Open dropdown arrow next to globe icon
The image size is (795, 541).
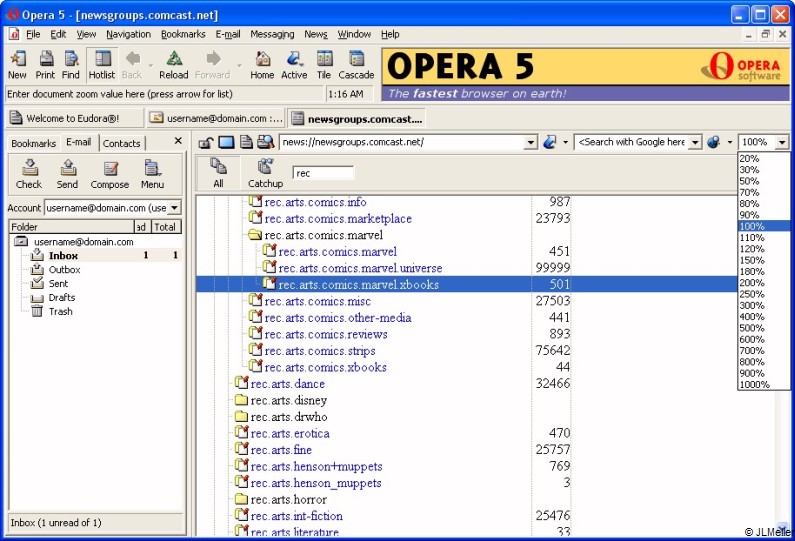pyautogui.click(x=730, y=142)
